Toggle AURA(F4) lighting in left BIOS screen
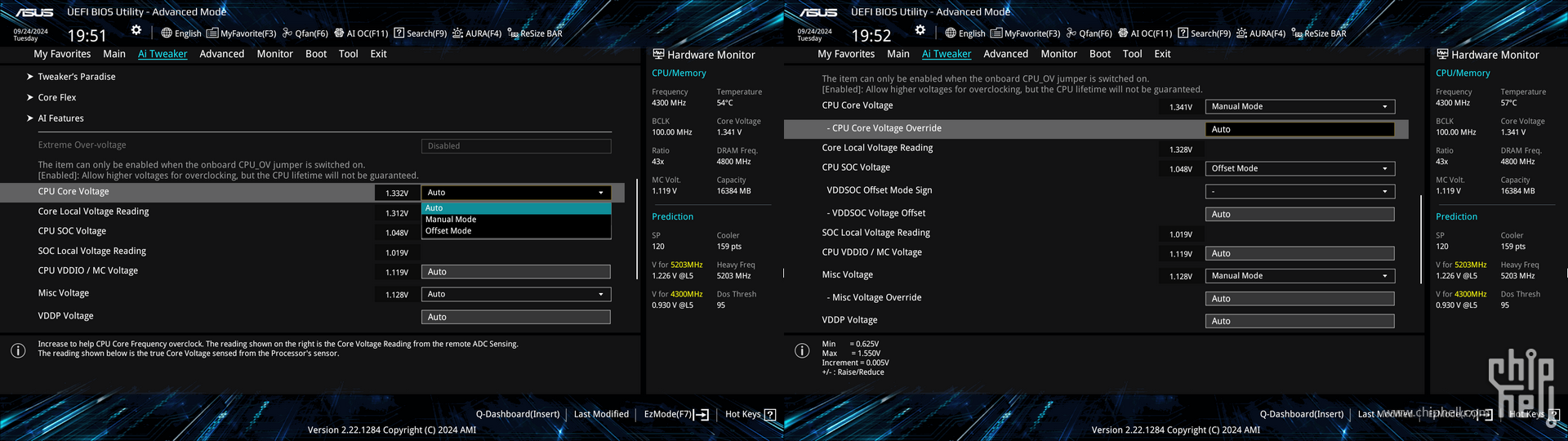 click(x=477, y=33)
